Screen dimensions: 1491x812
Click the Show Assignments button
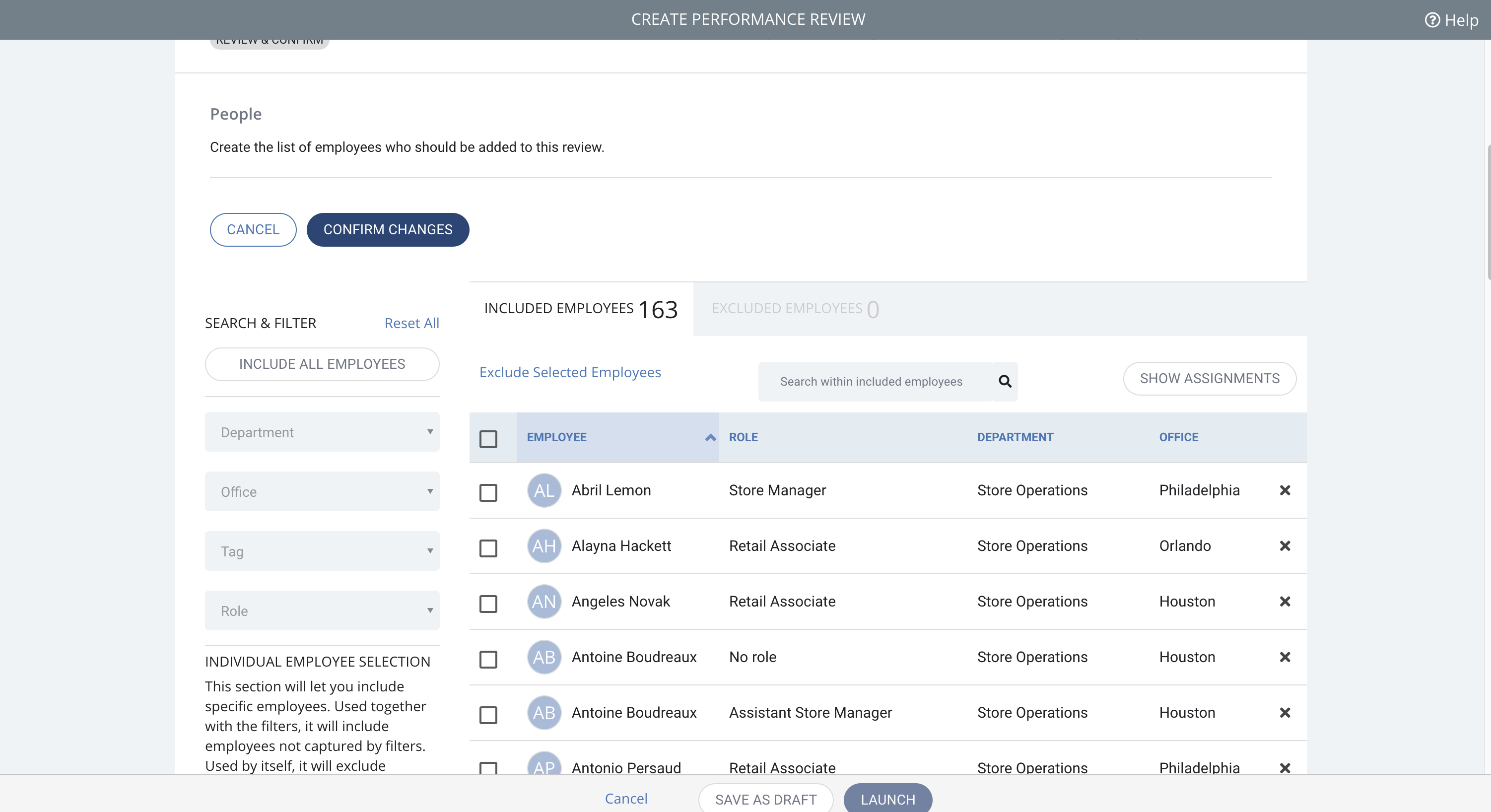(1210, 379)
